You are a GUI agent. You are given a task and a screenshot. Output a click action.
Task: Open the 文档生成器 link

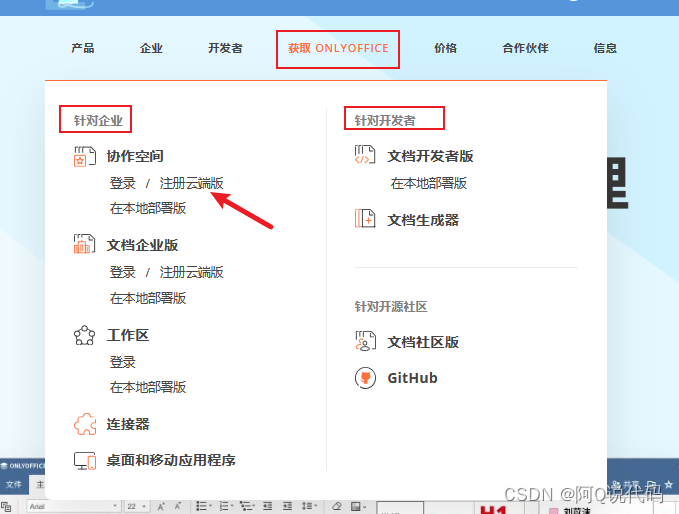[x=423, y=220]
